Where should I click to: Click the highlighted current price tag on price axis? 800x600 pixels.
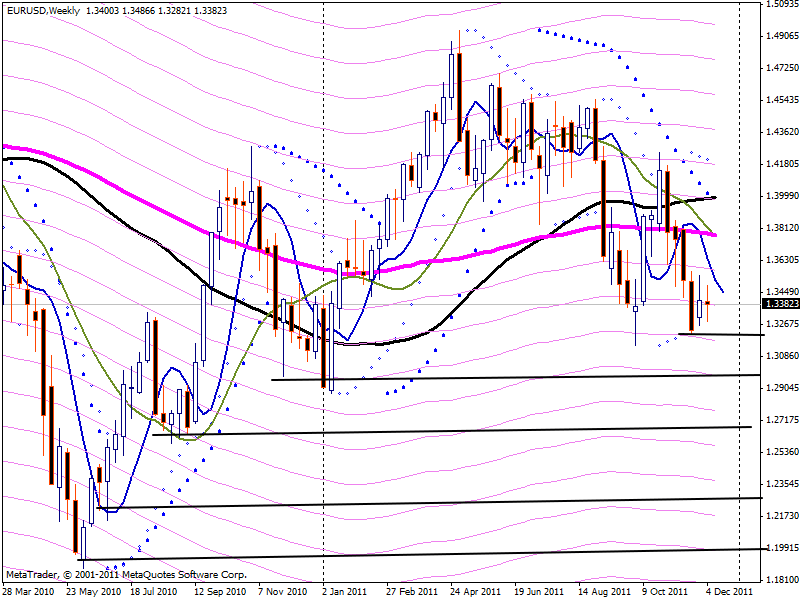click(781, 304)
